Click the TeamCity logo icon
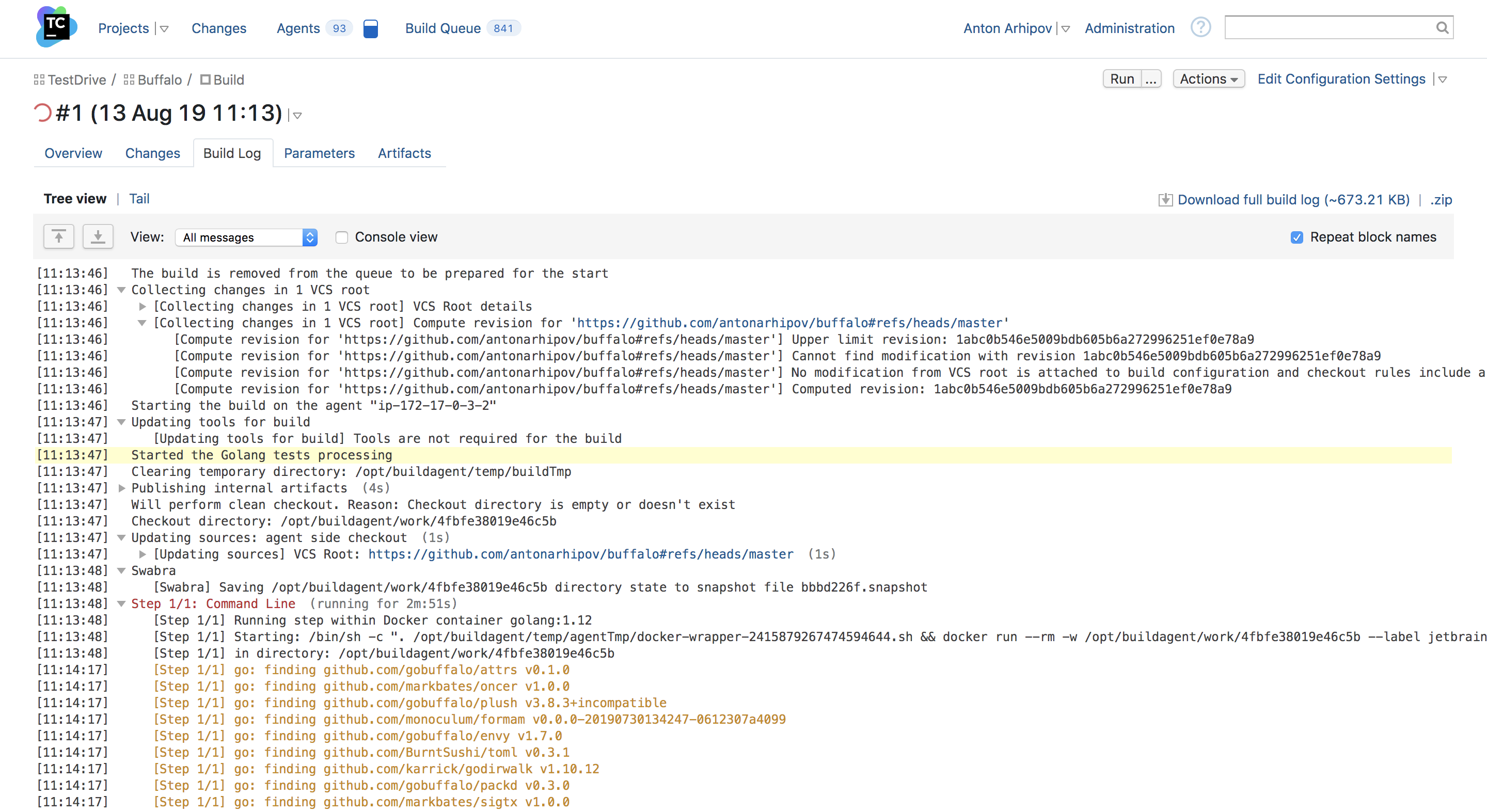 55,27
